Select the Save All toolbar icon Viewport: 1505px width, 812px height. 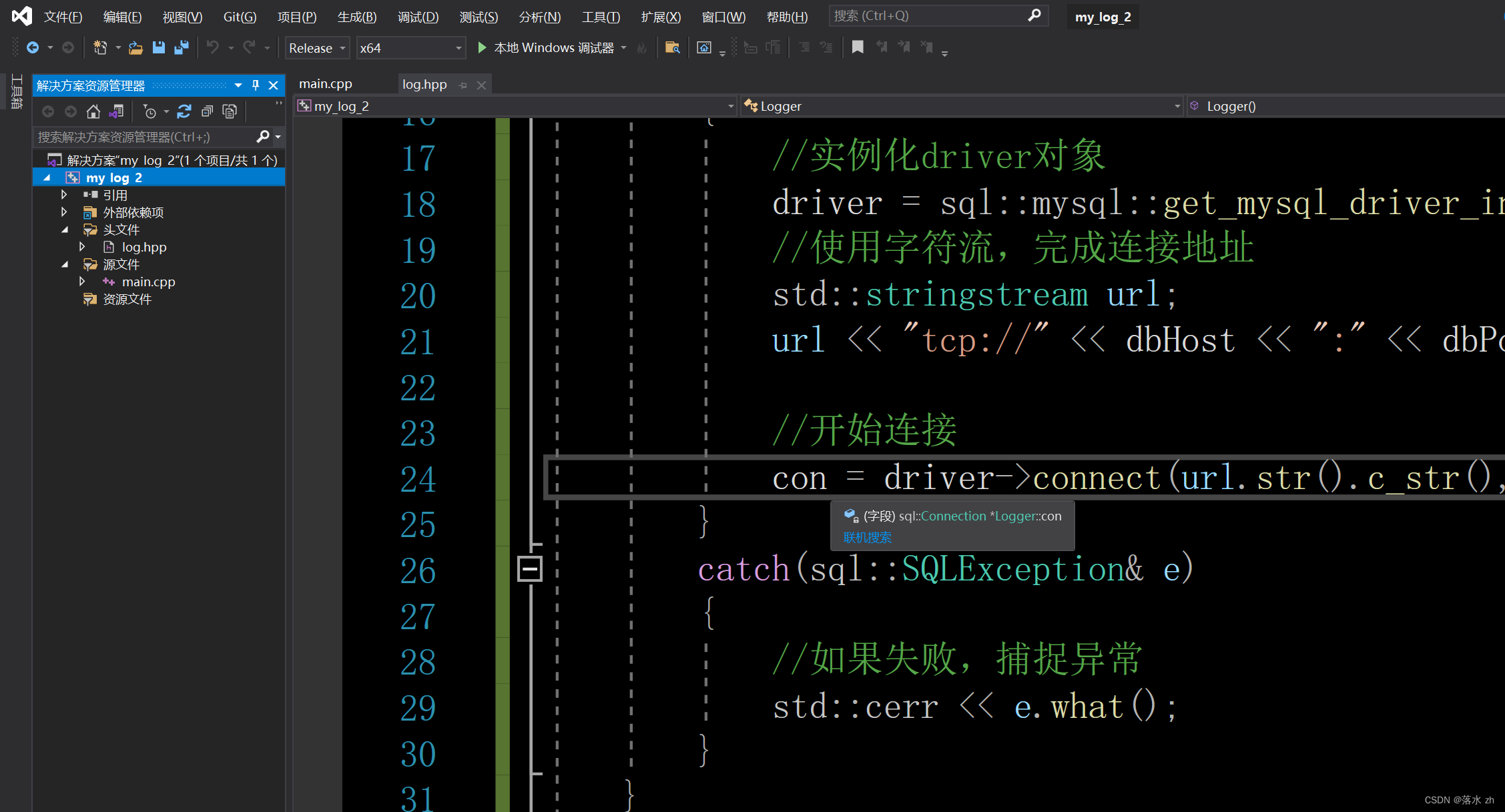(x=181, y=47)
